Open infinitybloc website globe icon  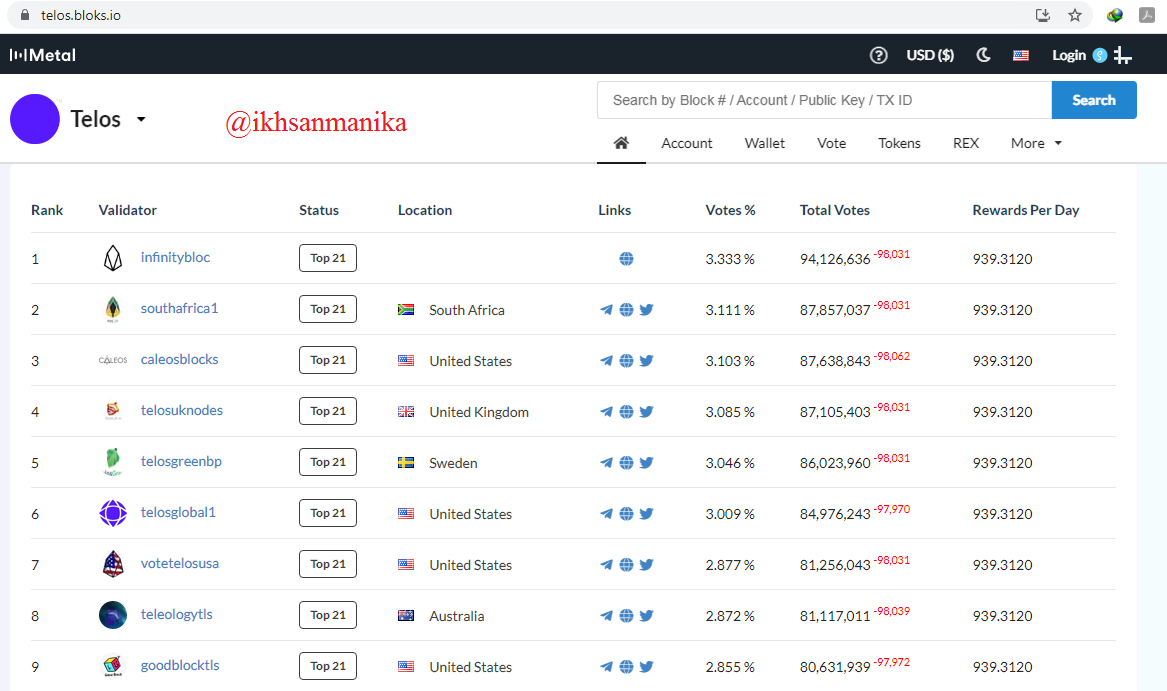click(627, 258)
